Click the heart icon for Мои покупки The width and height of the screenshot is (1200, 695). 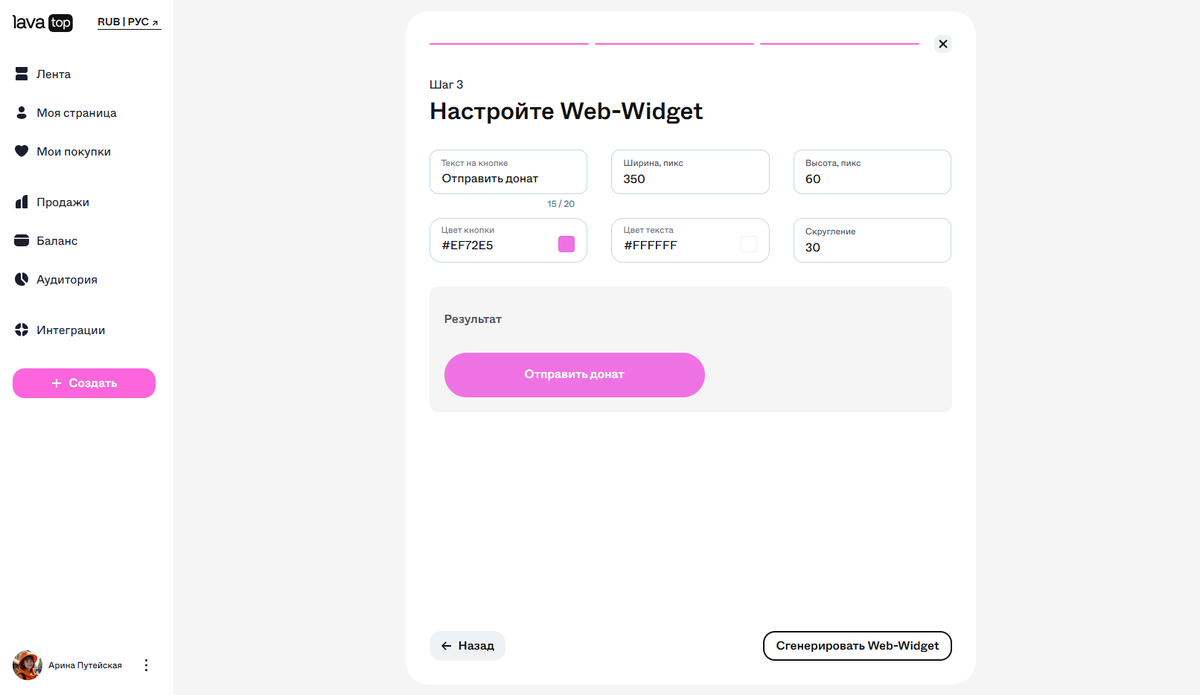click(22, 152)
